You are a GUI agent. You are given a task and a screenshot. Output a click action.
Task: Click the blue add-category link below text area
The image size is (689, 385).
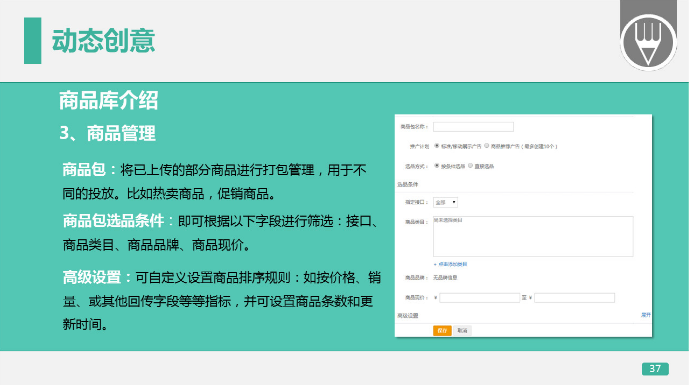point(450,264)
